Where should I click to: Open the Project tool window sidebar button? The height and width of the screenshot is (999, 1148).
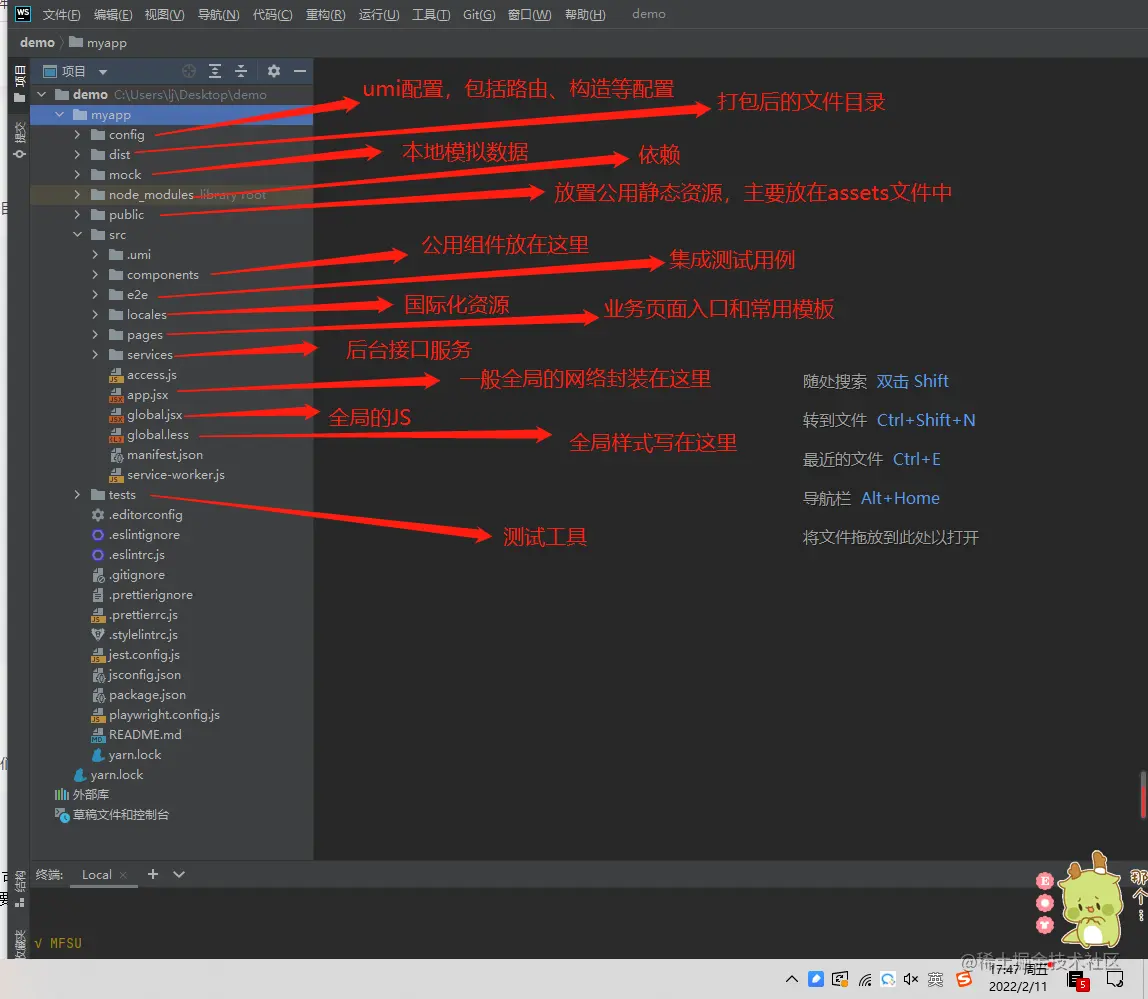tap(20, 84)
